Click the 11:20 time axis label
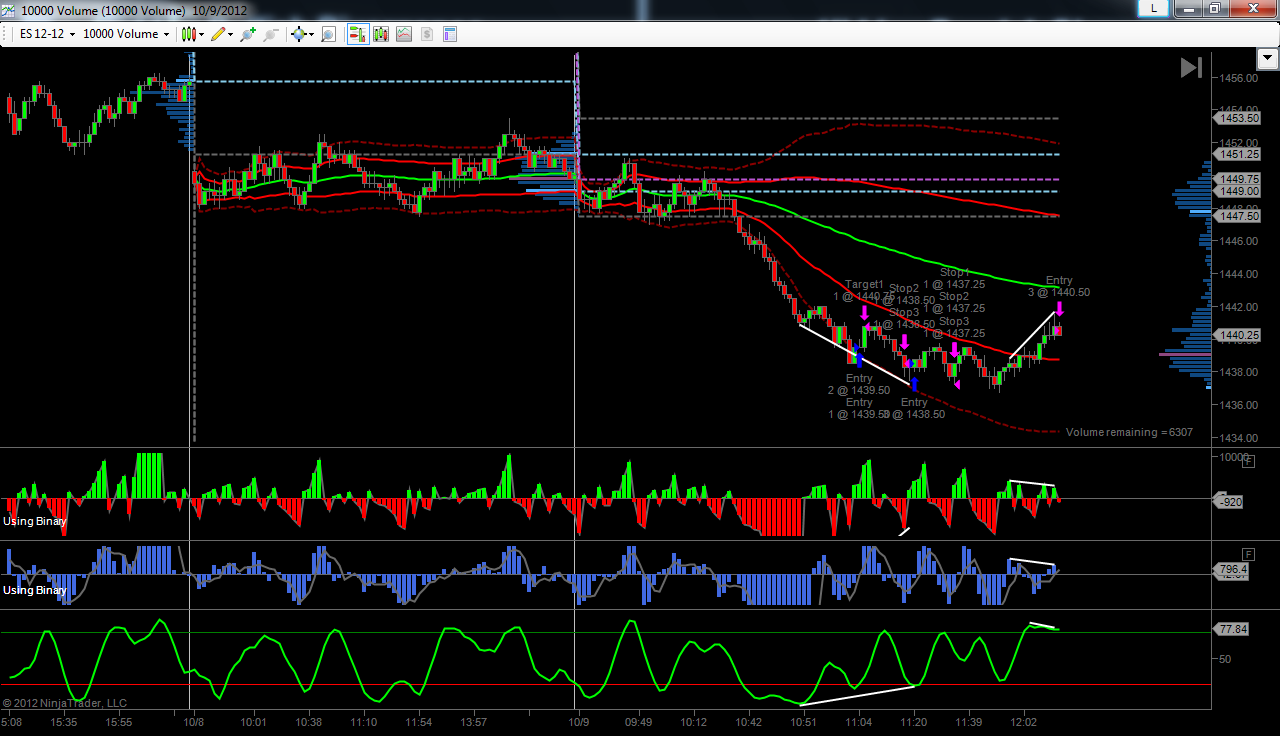 (913, 722)
